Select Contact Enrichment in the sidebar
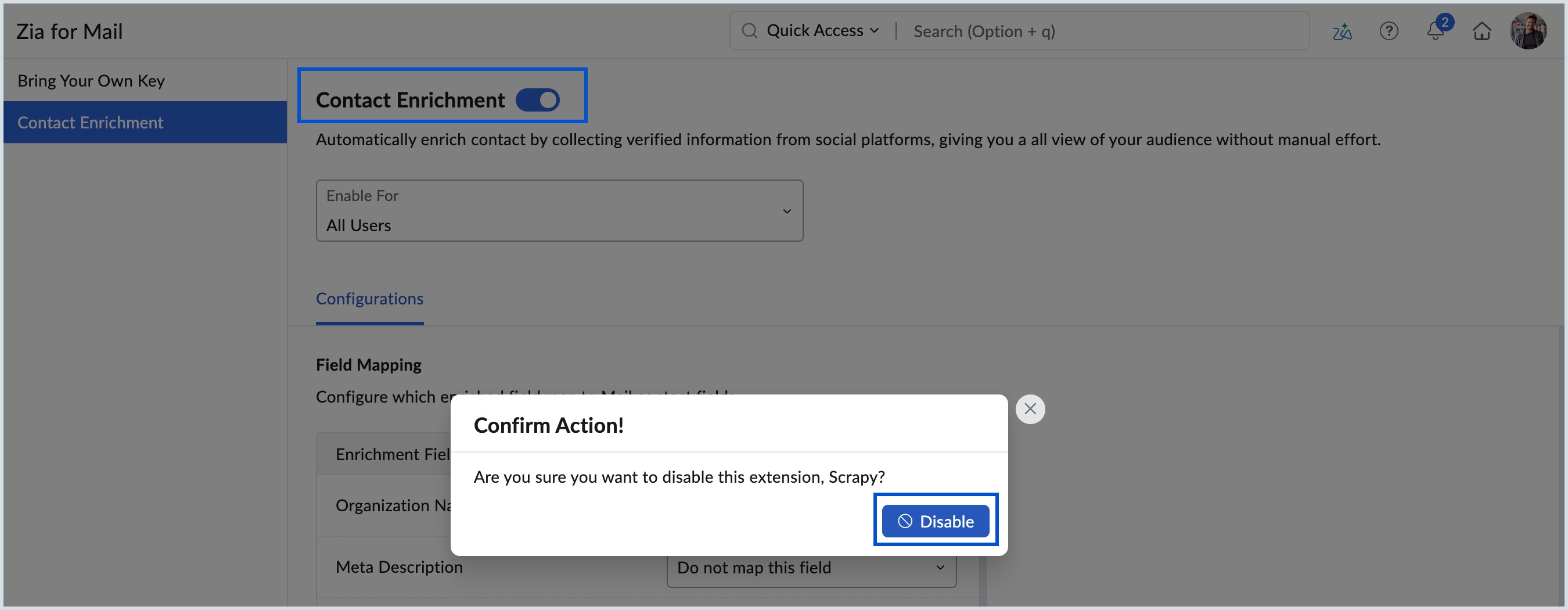Screen dimensions: 1568x610 [91, 122]
